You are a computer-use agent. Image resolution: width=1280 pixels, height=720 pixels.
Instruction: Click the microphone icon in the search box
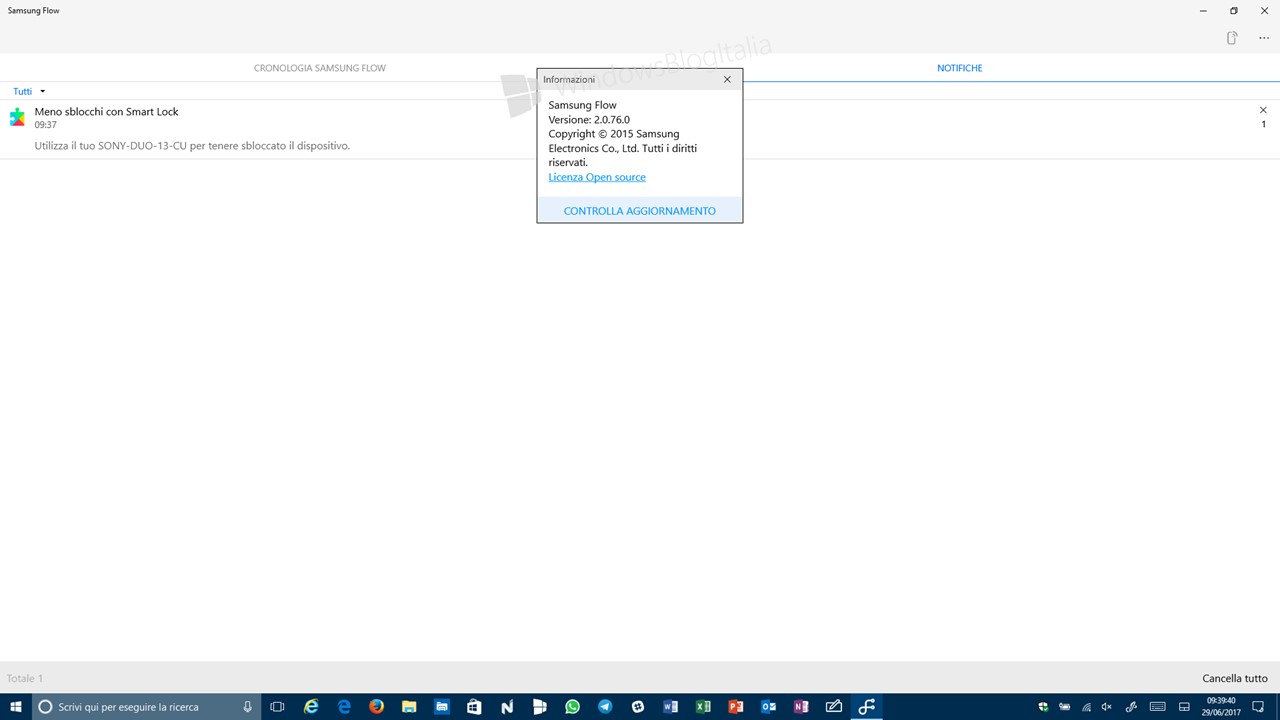point(247,707)
